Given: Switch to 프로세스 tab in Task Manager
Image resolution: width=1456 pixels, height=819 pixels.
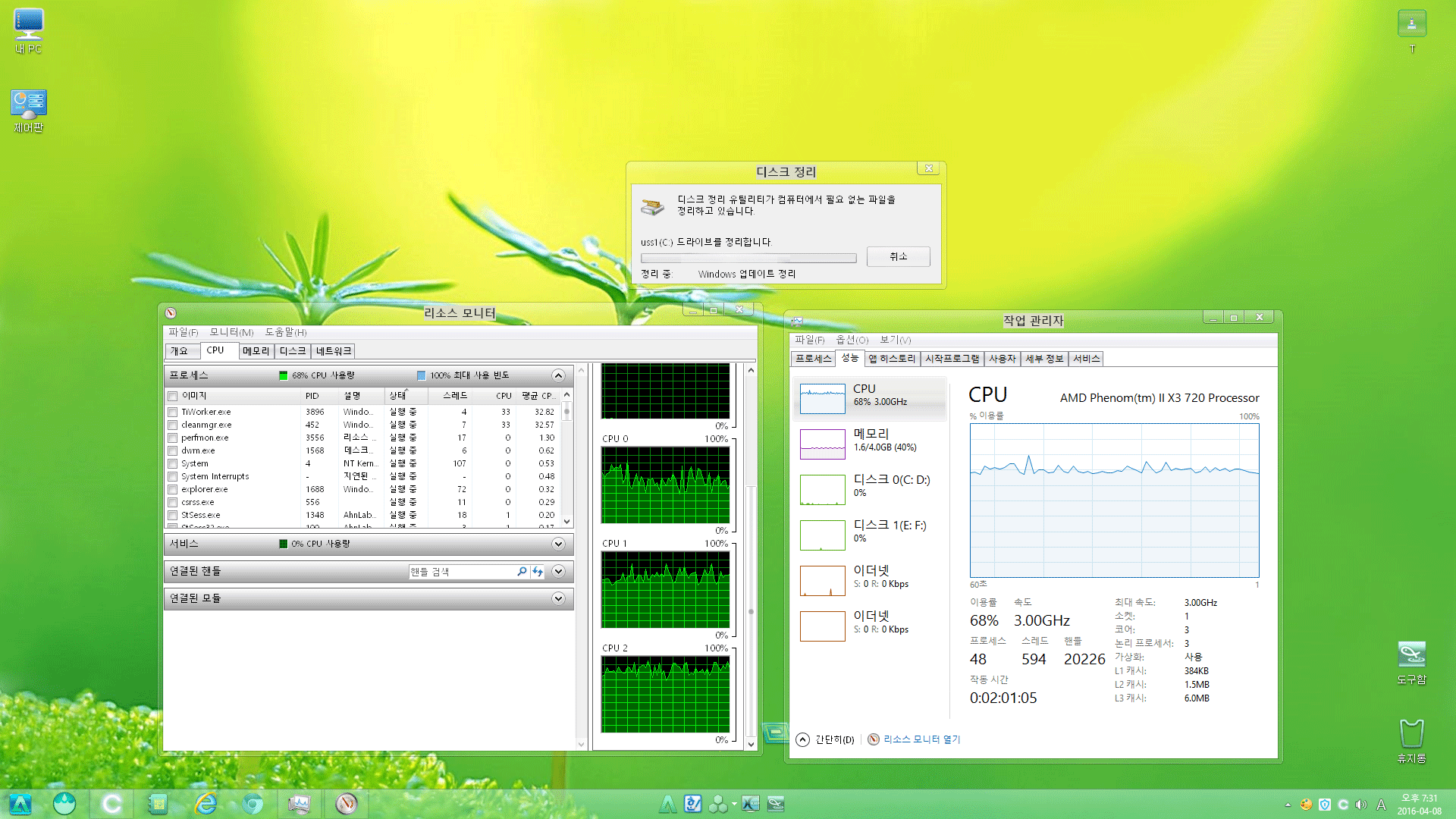Looking at the screenshot, I should (x=813, y=359).
